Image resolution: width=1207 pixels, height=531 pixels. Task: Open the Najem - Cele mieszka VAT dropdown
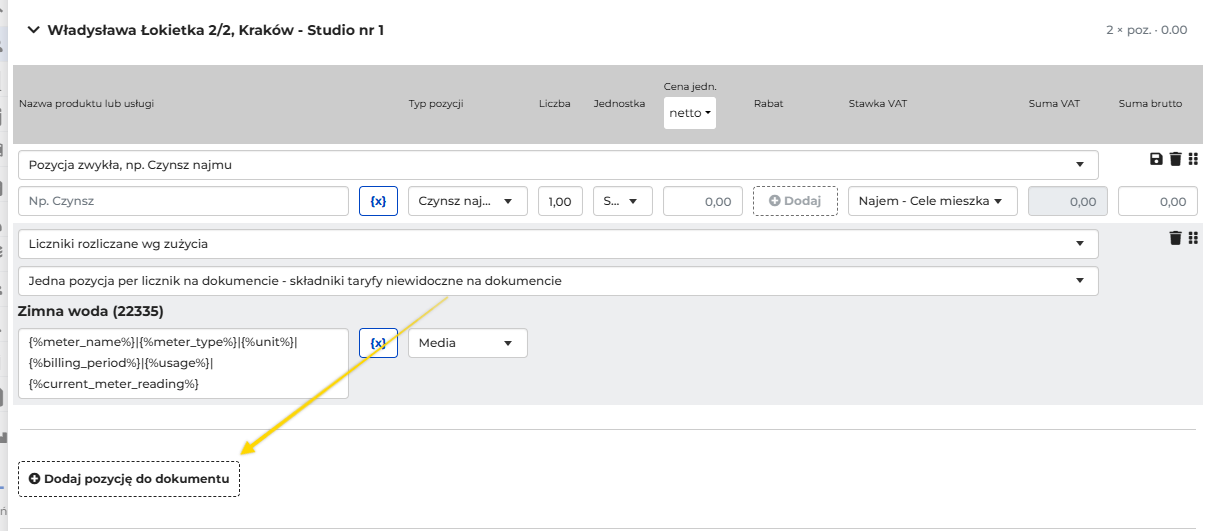(x=933, y=201)
